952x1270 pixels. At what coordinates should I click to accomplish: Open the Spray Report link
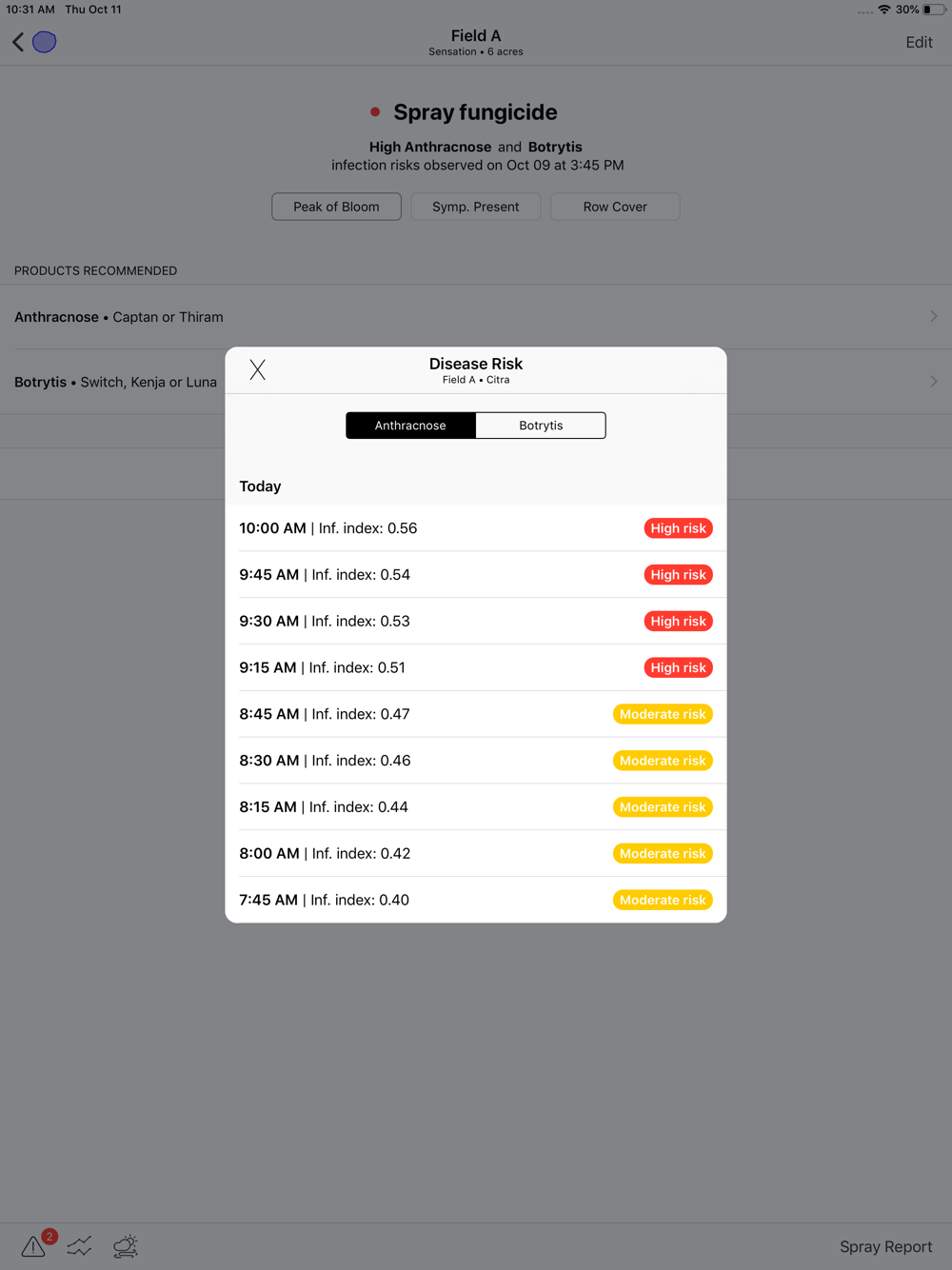(x=885, y=1246)
